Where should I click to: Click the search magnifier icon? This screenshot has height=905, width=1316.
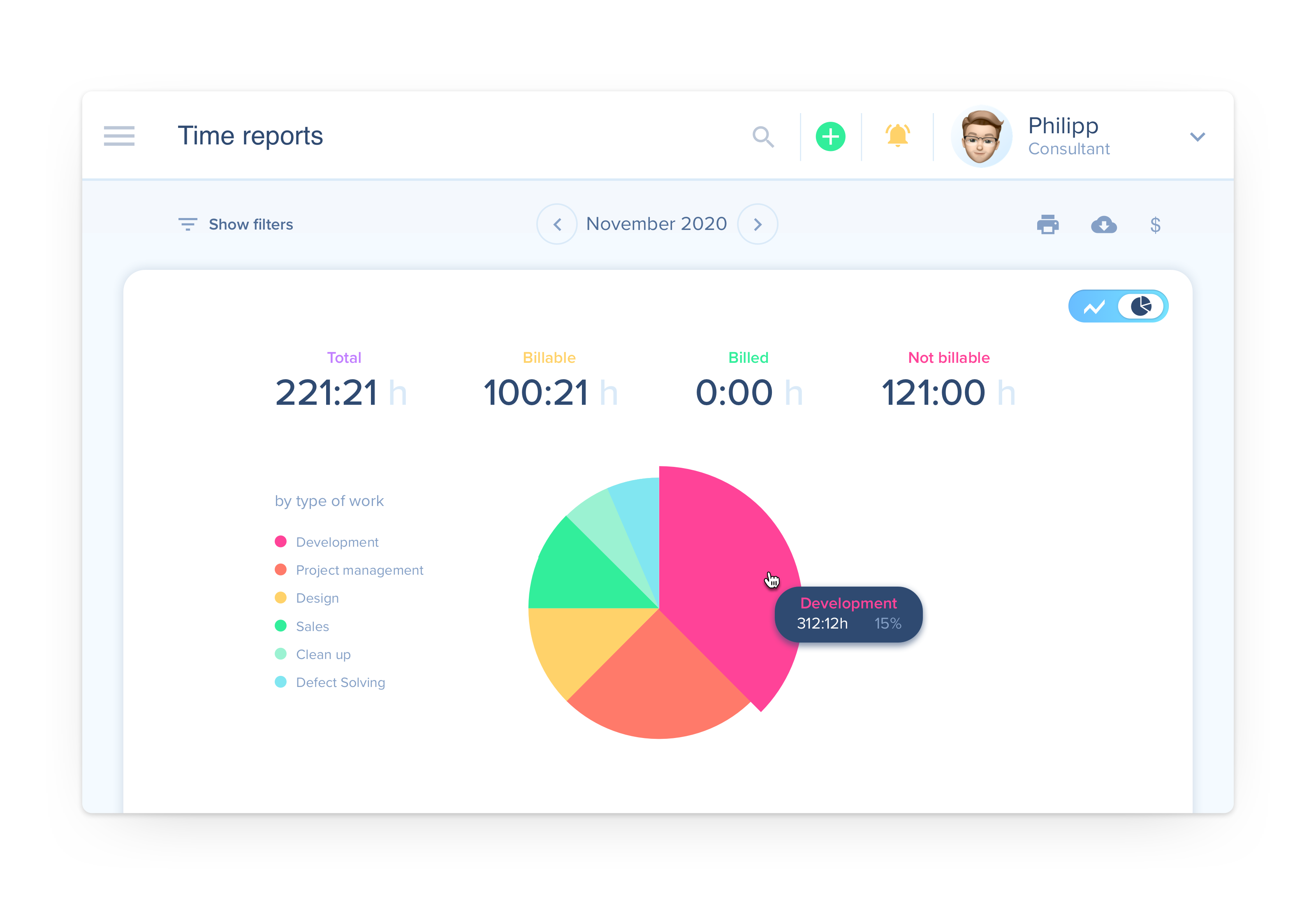(763, 137)
